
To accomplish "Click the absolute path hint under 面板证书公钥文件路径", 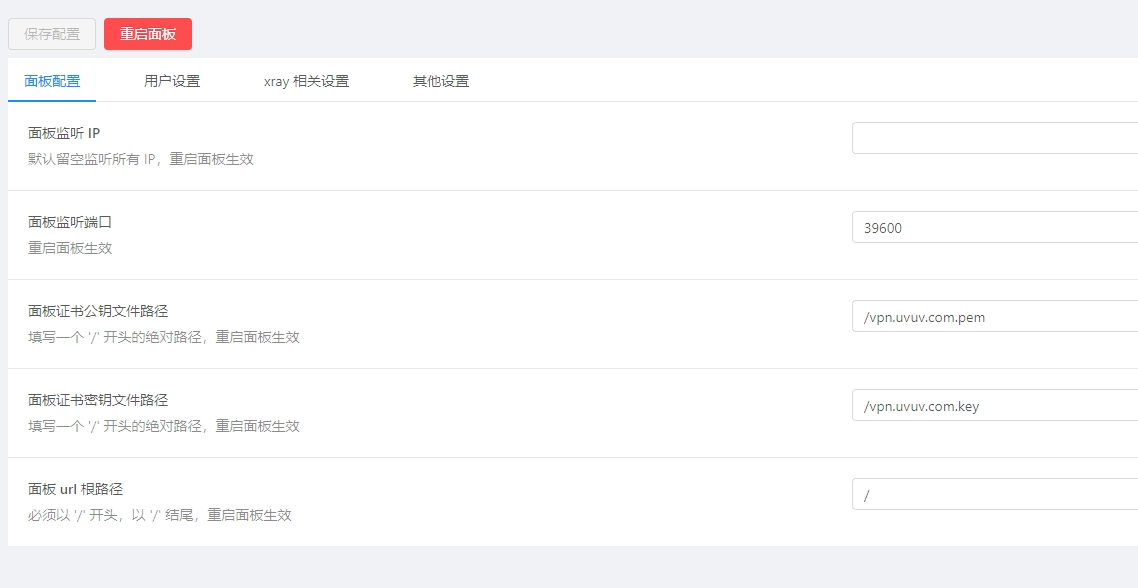I will pyautogui.click(x=163, y=337).
